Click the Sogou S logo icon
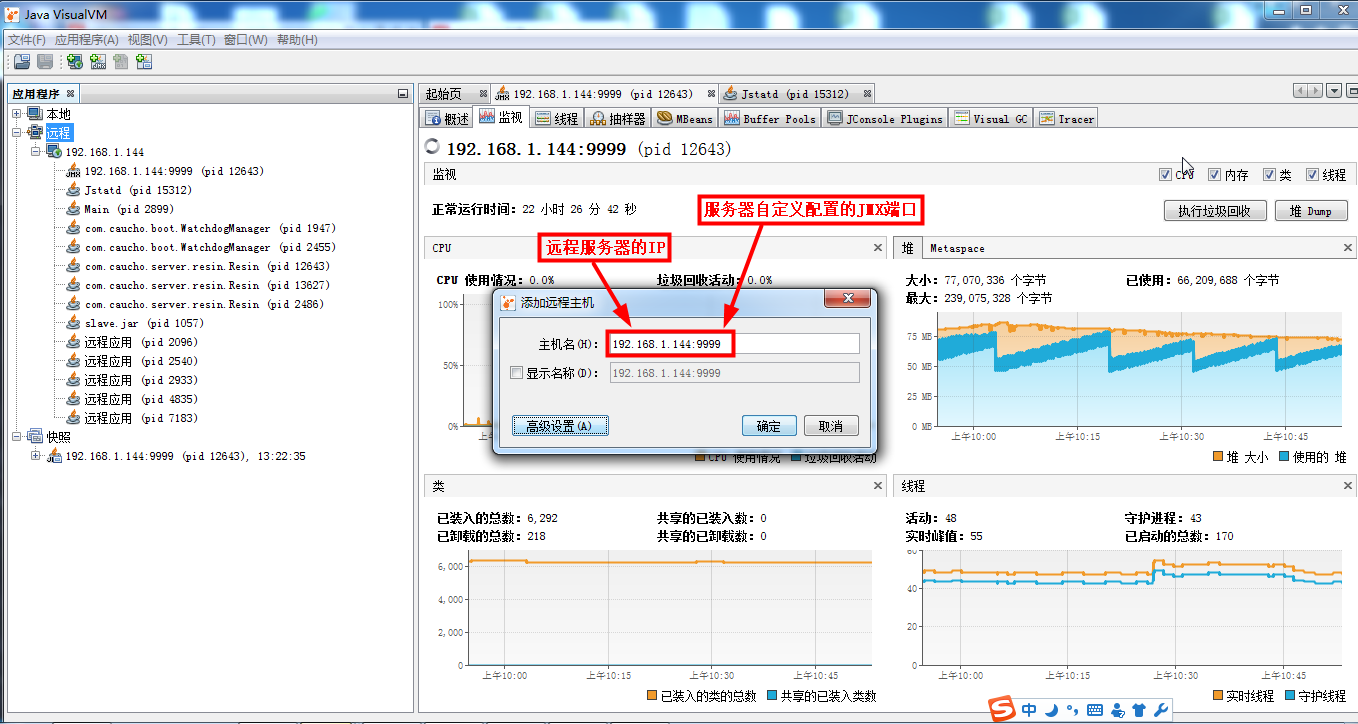The image size is (1358, 724). tap(1001, 710)
